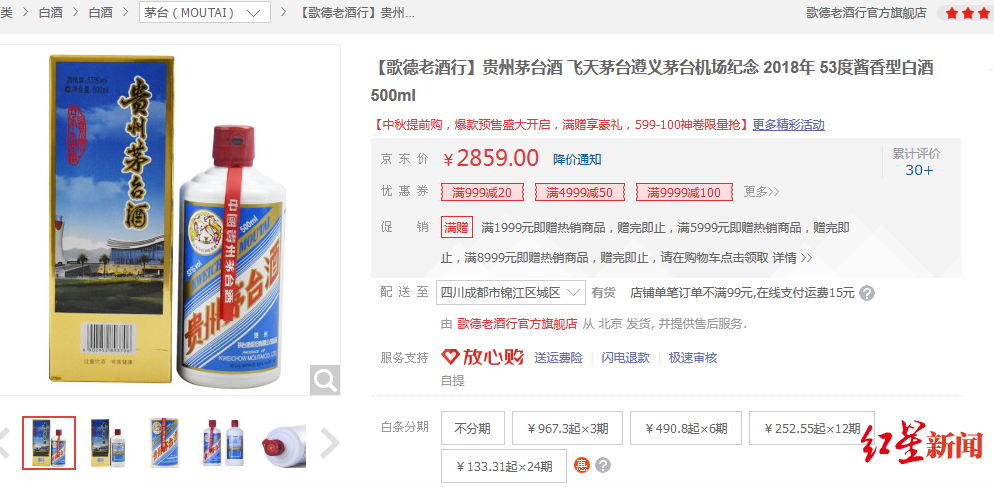Click the store star rating icons
This screenshot has width=994, height=487.
coord(965,13)
